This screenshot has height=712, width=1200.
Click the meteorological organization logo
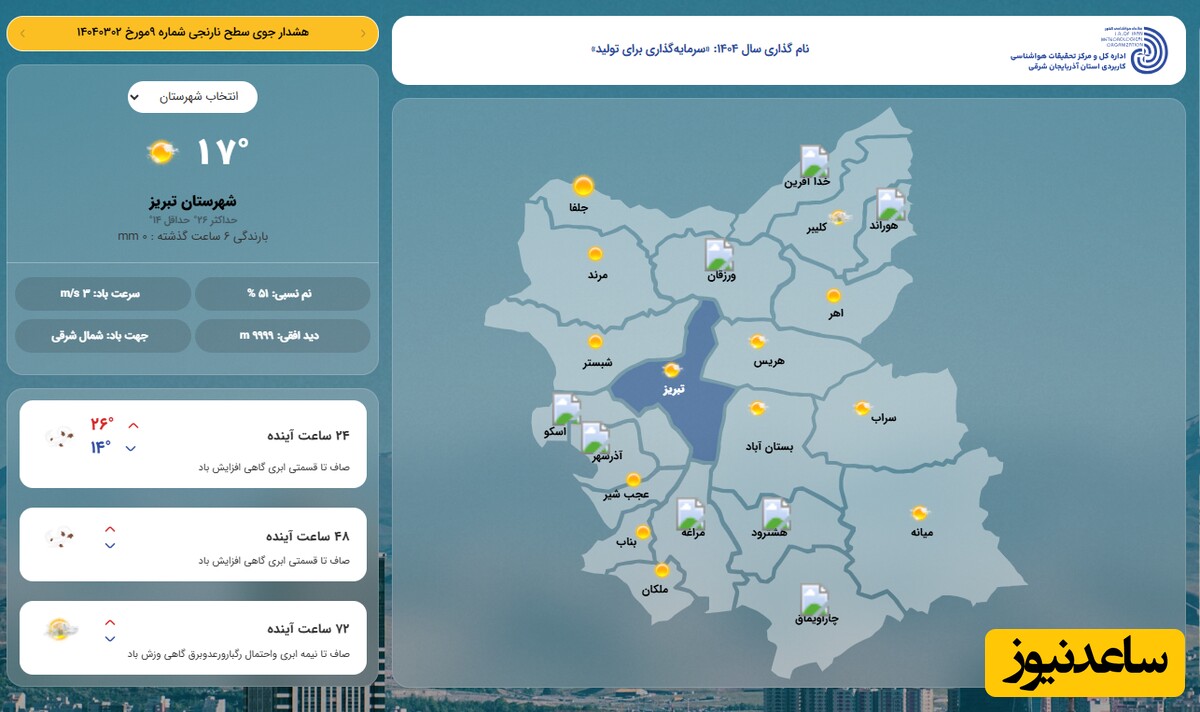tap(1141, 49)
